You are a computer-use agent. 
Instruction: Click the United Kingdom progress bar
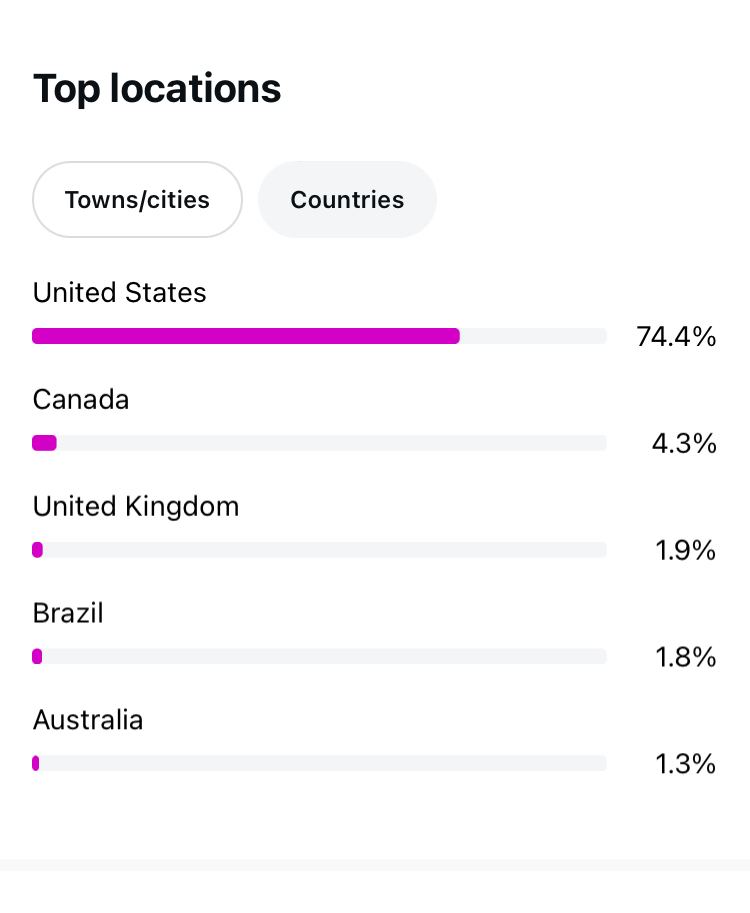[319, 550]
